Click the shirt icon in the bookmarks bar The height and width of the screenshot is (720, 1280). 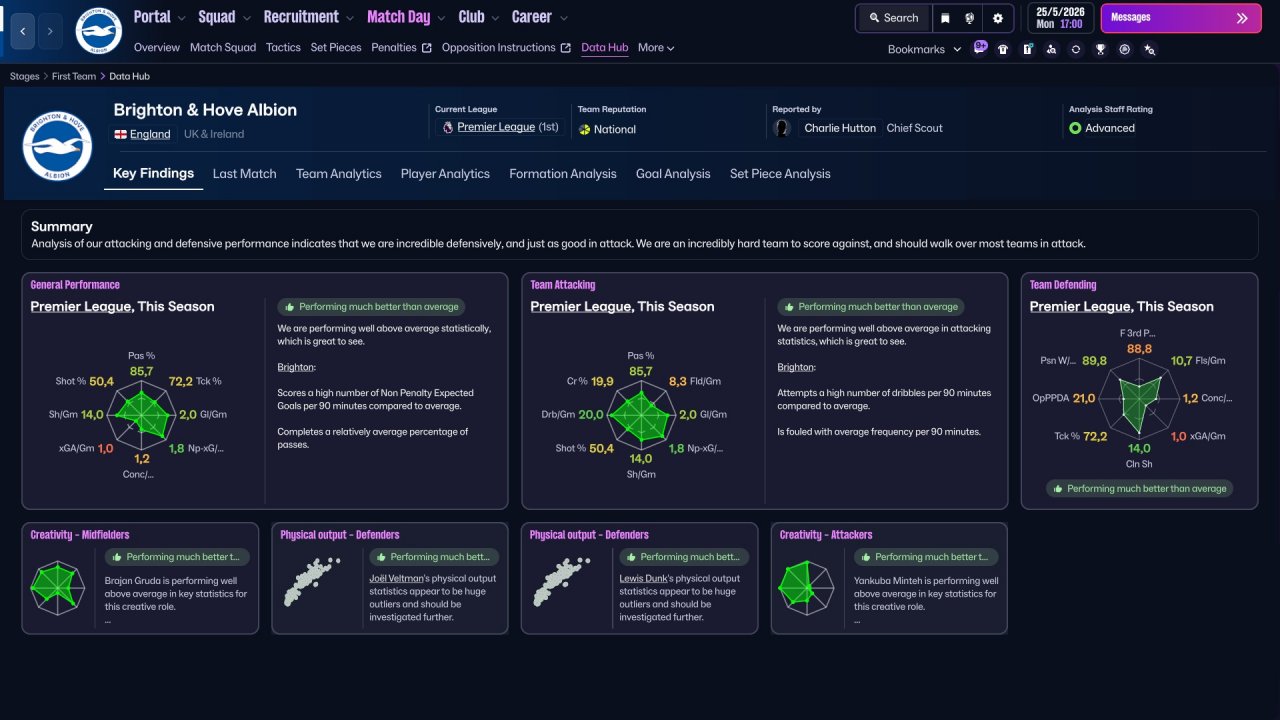pyautogui.click(x=1003, y=49)
